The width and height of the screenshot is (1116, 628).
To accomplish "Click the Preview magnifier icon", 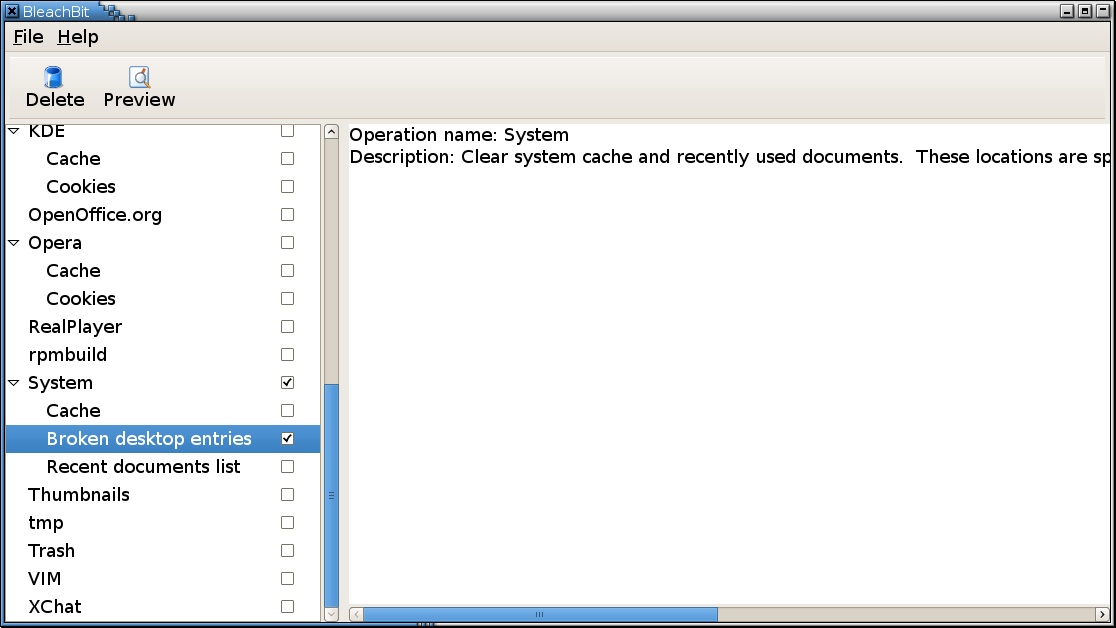I will point(139,77).
